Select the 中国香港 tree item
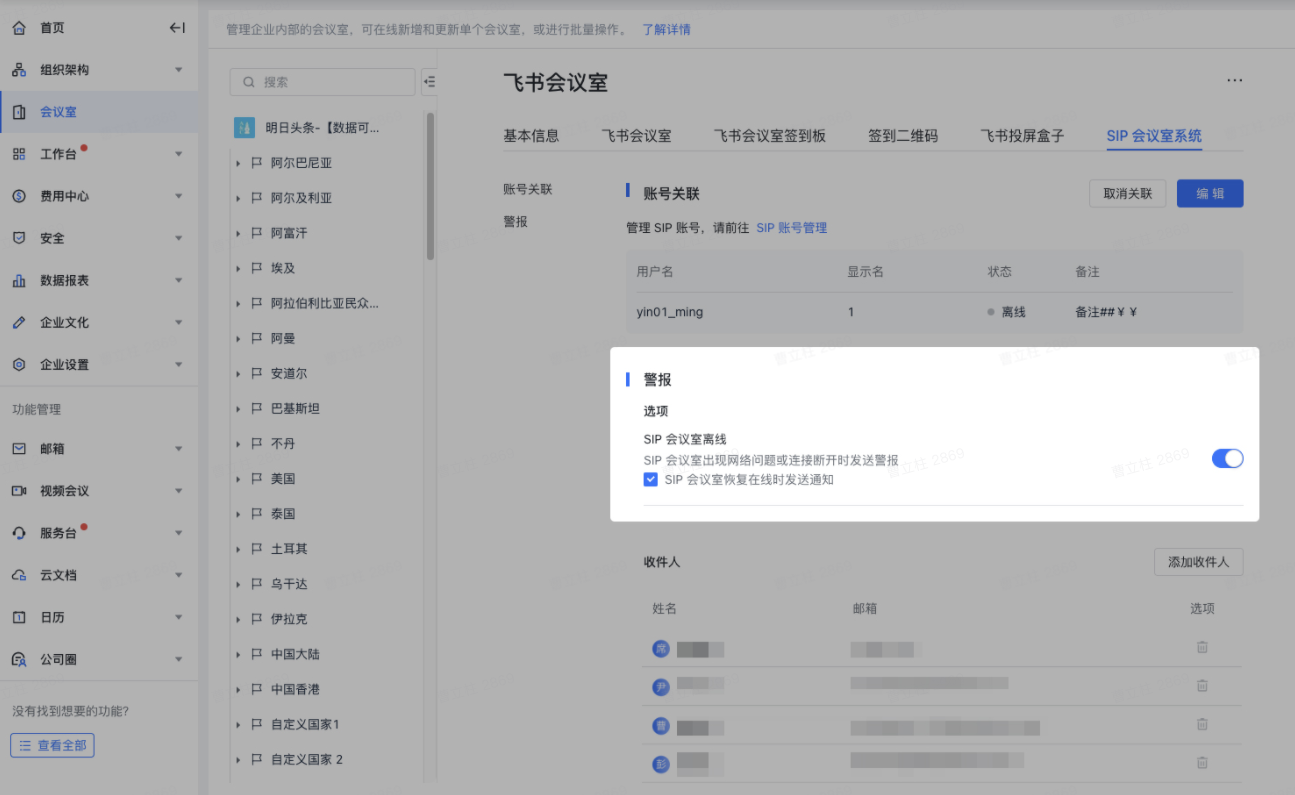This screenshot has height=795, width=1295. pos(295,689)
